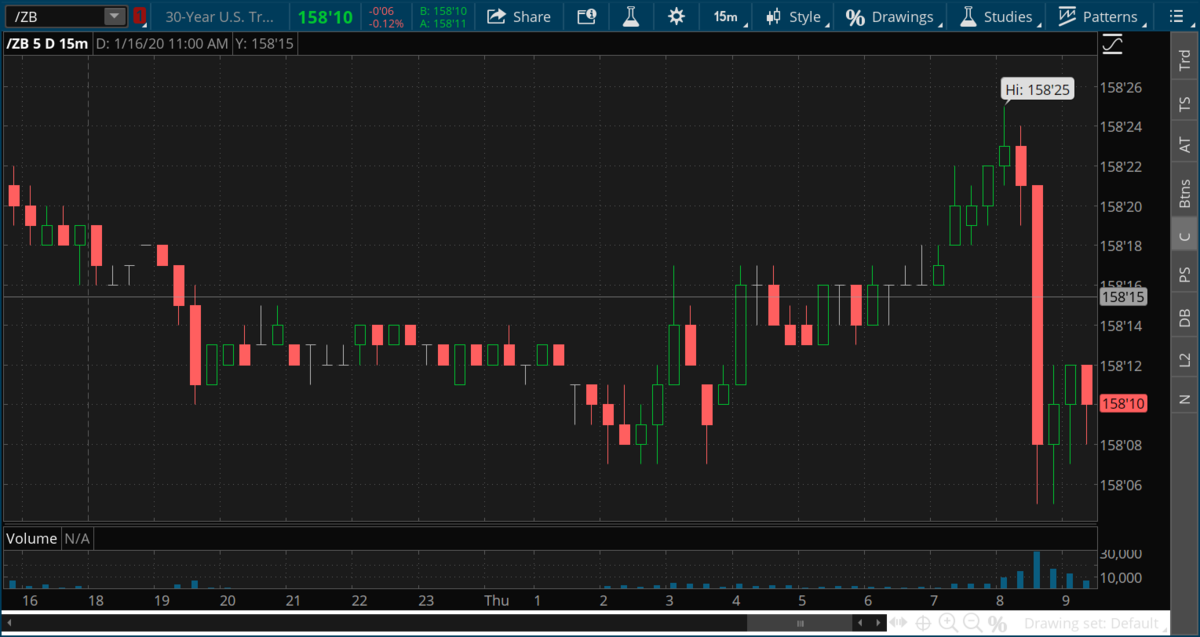Click the zoom in magnifier icon
The width and height of the screenshot is (1200, 637).
coord(948,623)
